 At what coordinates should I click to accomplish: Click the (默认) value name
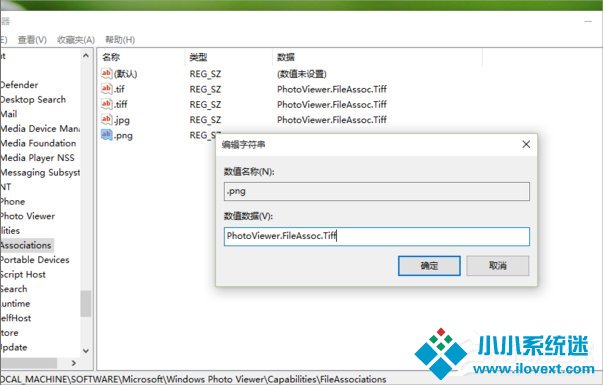(x=125, y=74)
